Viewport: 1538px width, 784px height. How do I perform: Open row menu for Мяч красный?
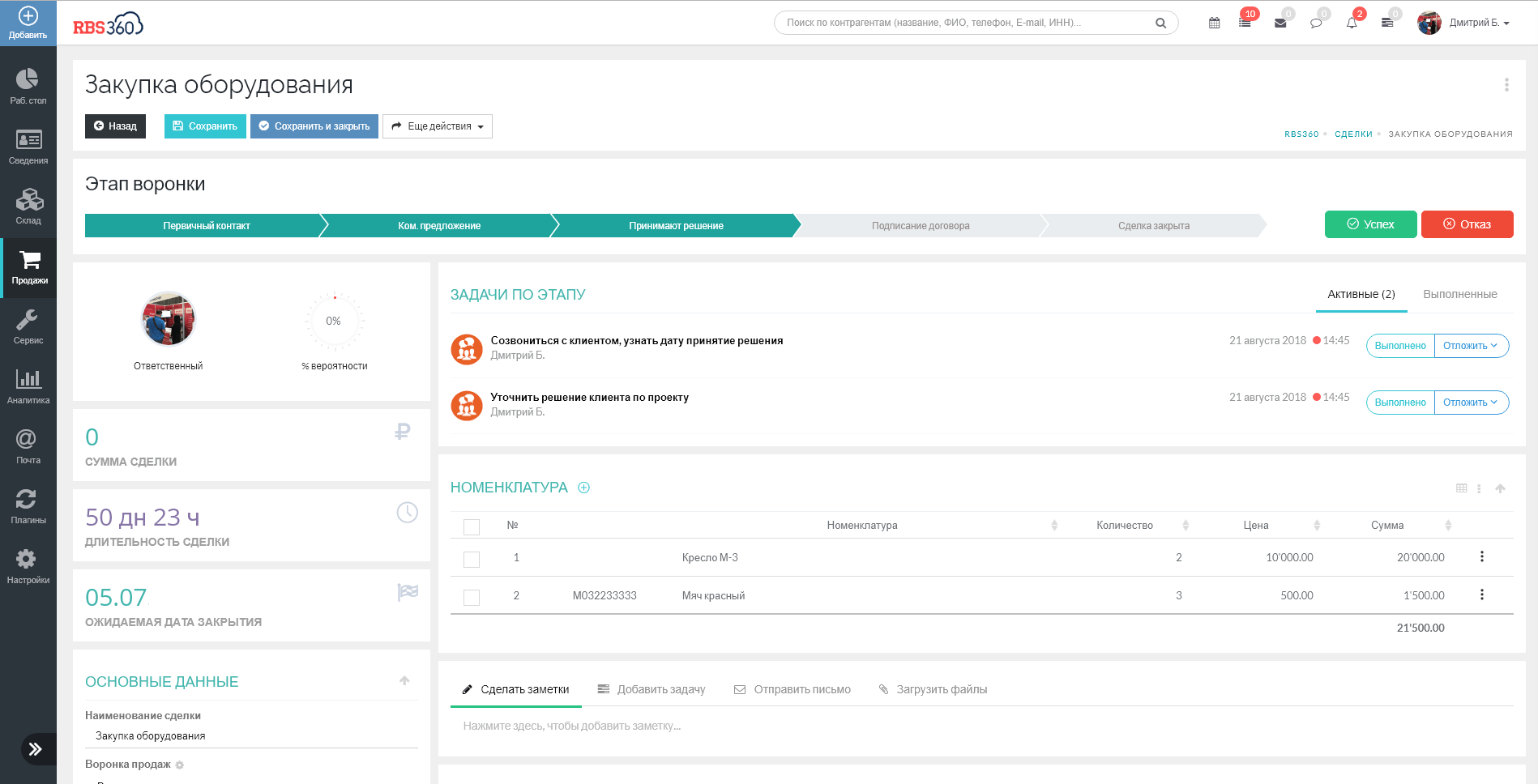pyautogui.click(x=1482, y=594)
